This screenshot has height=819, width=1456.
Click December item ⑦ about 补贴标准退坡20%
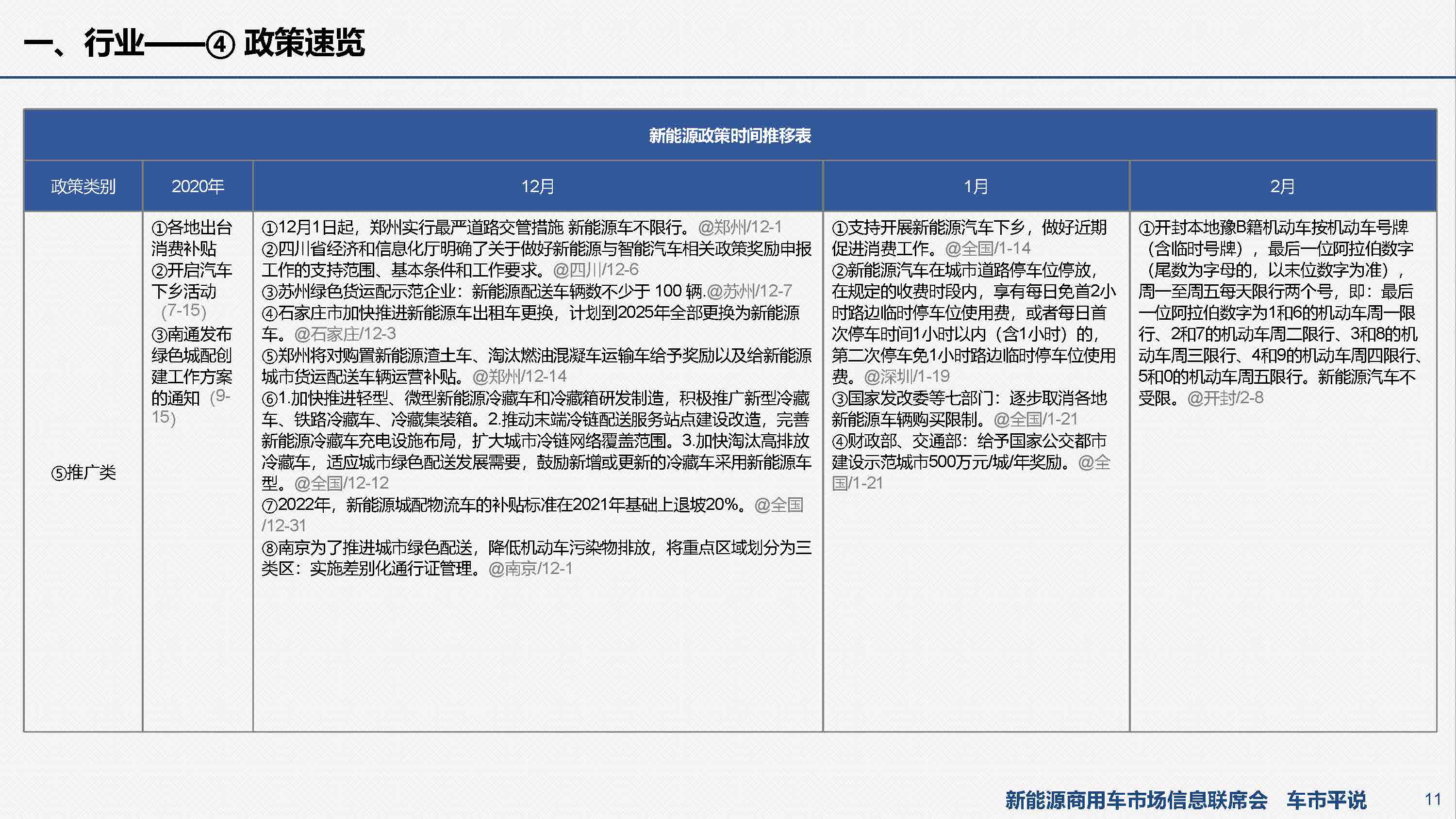[532, 515]
